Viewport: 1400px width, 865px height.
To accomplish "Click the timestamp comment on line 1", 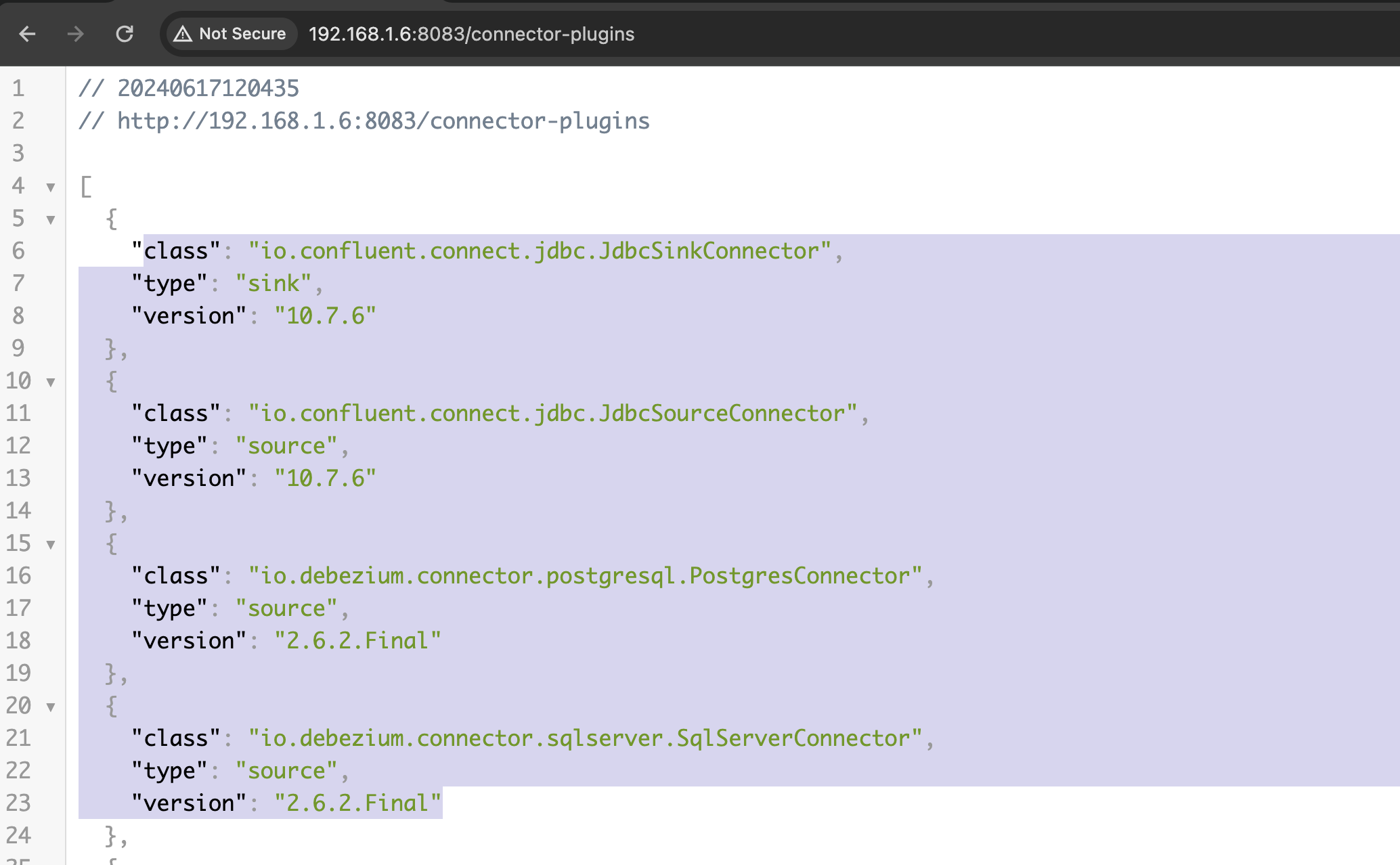I will [x=208, y=89].
